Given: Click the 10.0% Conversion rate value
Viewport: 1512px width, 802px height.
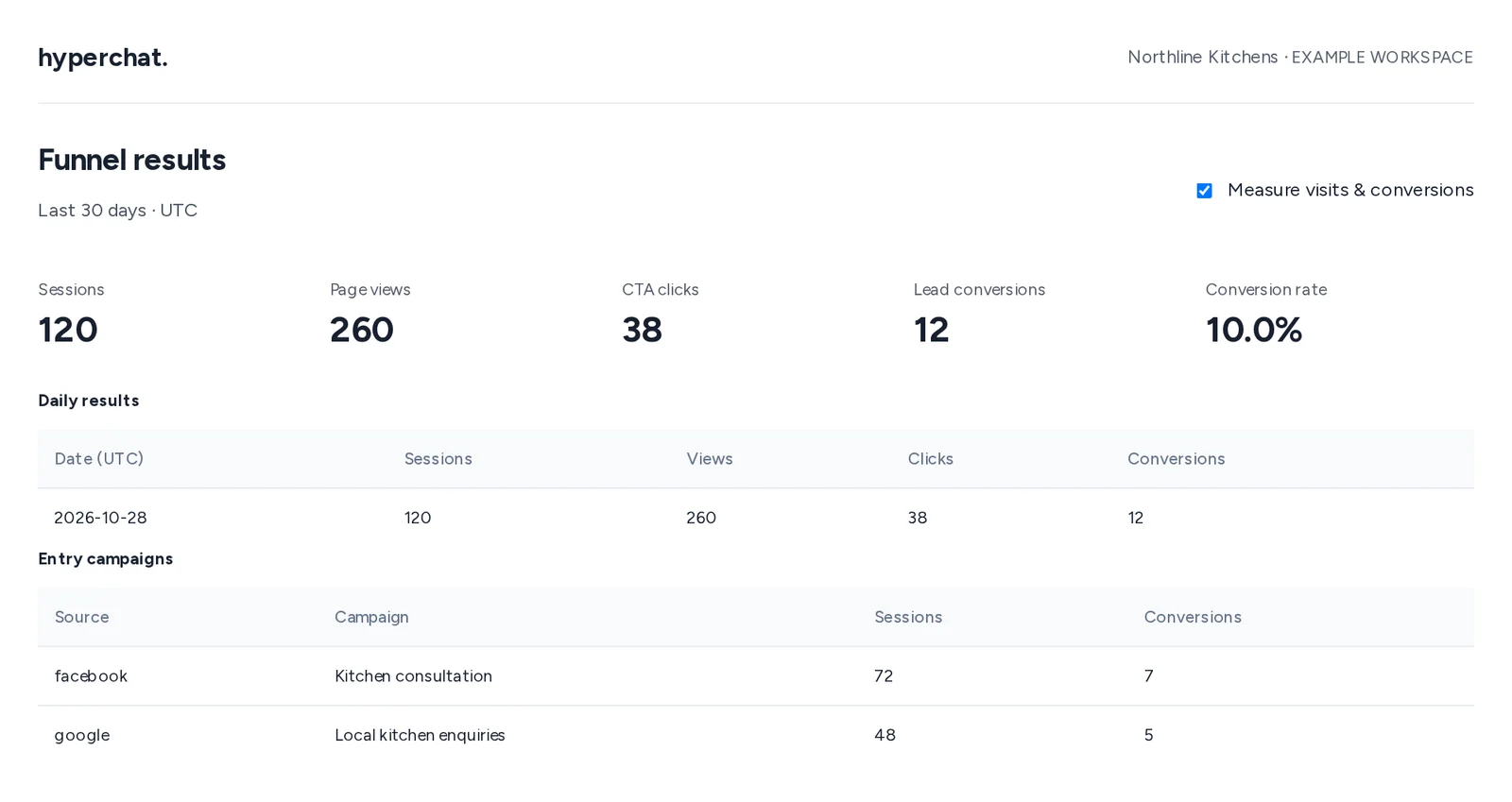Looking at the screenshot, I should pyautogui.click(x=1254, y=330).
